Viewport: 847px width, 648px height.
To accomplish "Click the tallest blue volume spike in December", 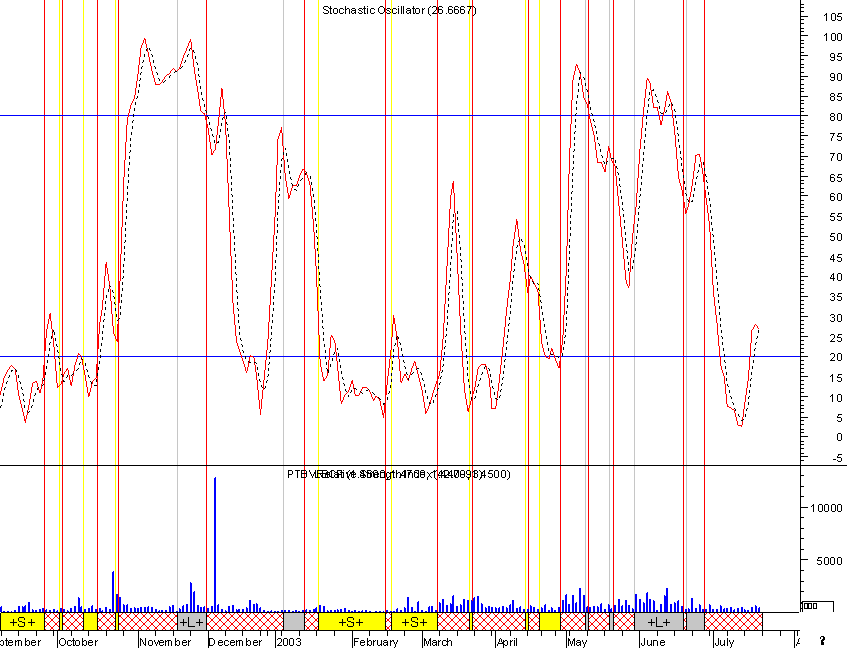I will (x=215, y=544).
